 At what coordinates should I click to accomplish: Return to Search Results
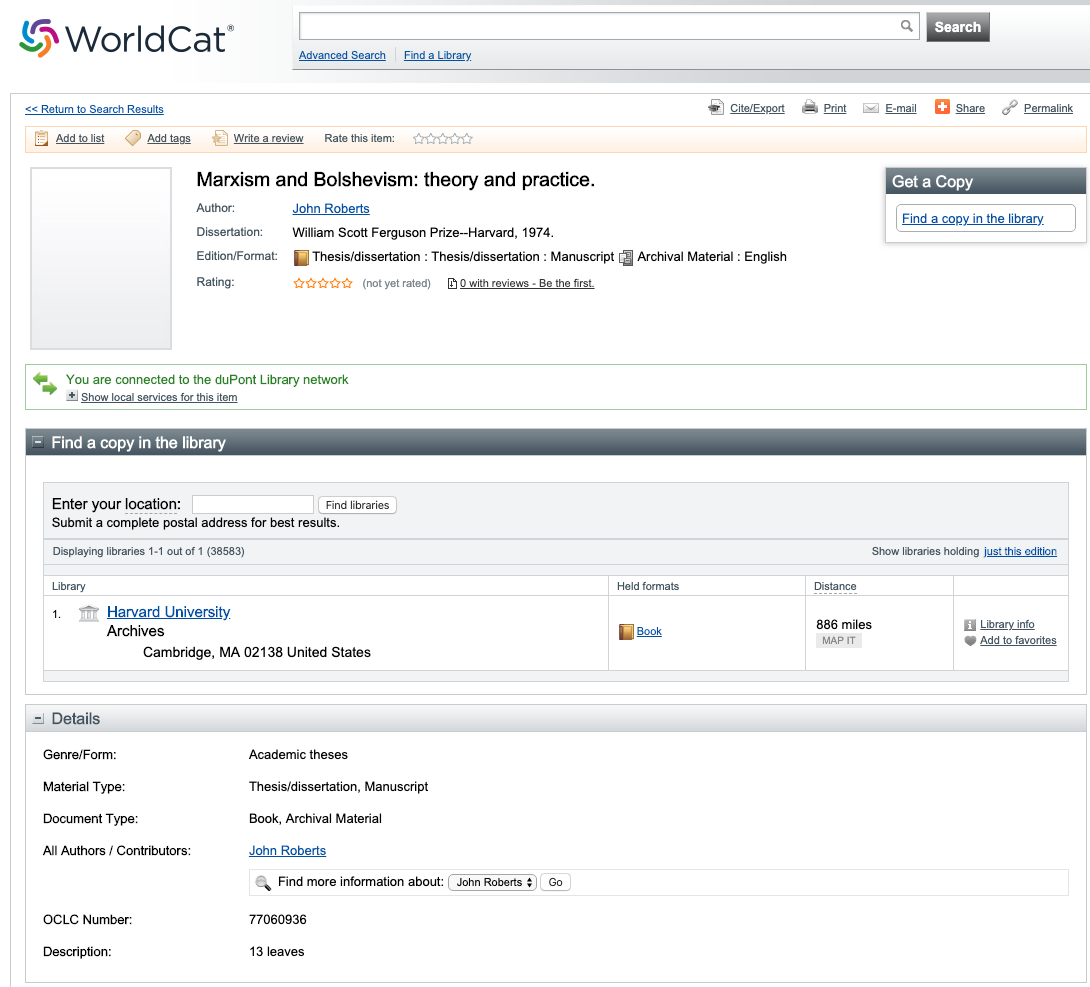(95, 109)
